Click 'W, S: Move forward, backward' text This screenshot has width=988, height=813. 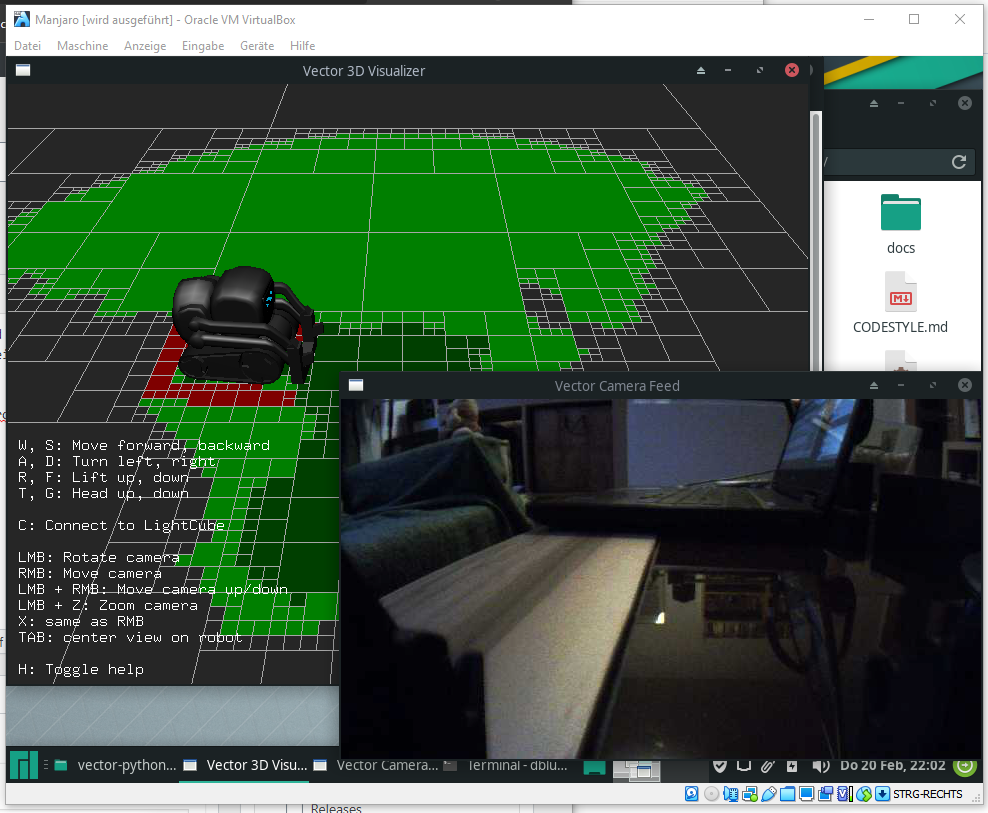144,446
